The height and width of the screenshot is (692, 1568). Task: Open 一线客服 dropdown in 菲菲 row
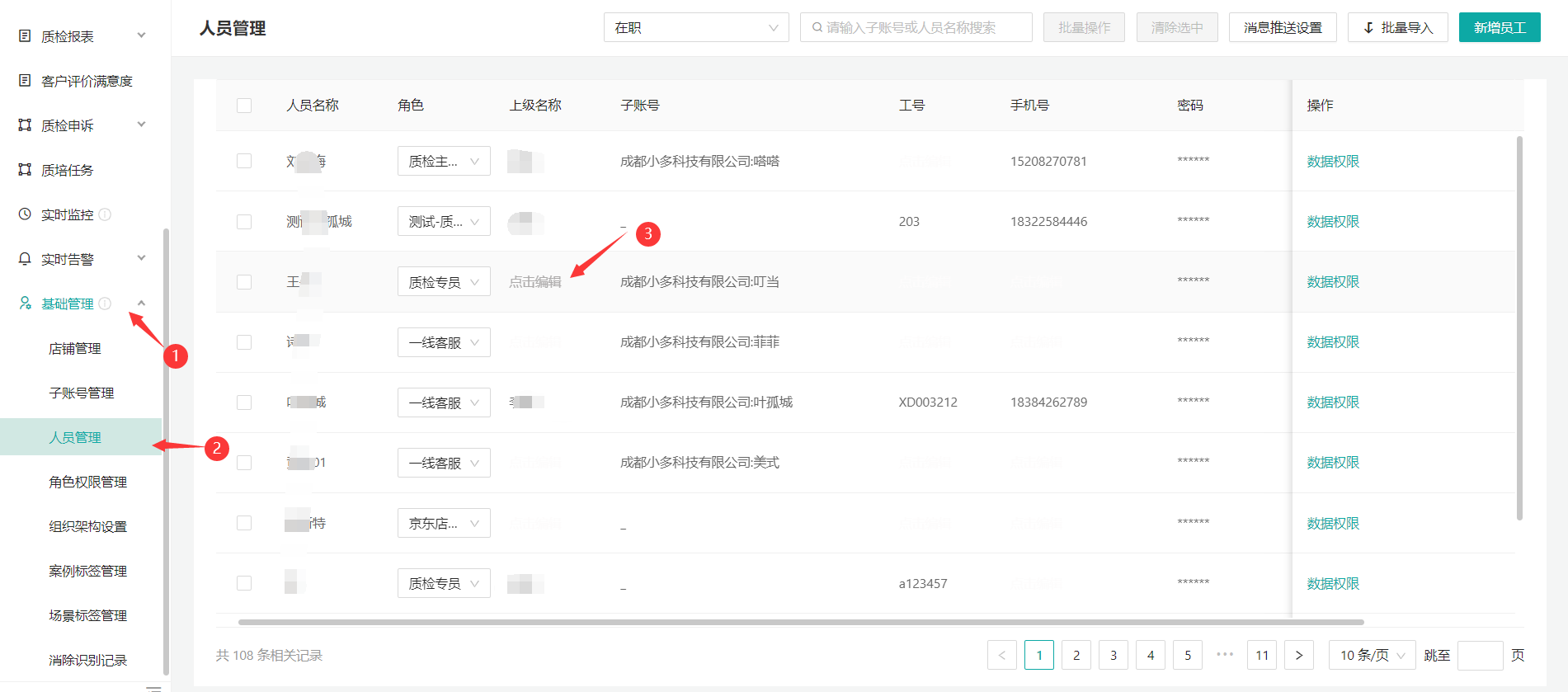tap(444, 342)
